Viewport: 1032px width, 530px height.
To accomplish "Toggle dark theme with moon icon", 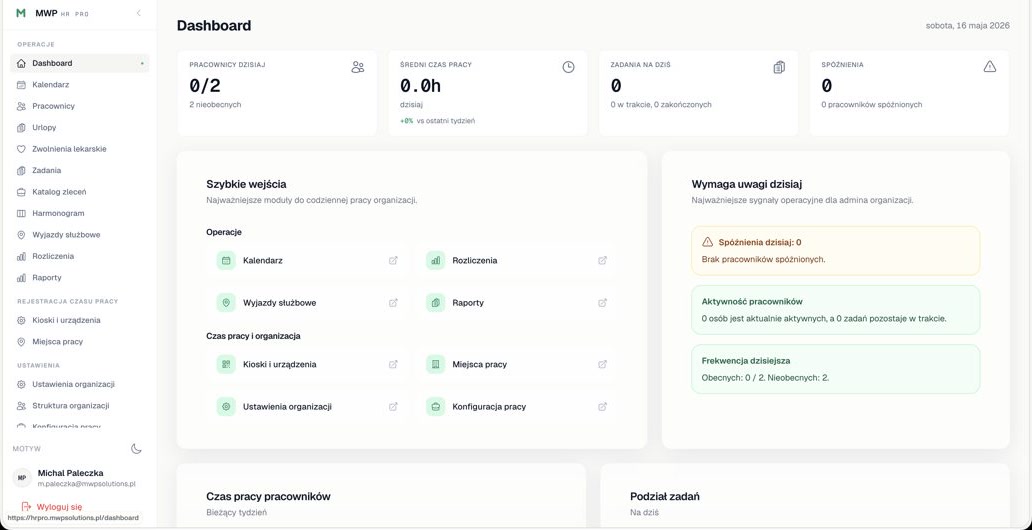I will pos(136,449).
